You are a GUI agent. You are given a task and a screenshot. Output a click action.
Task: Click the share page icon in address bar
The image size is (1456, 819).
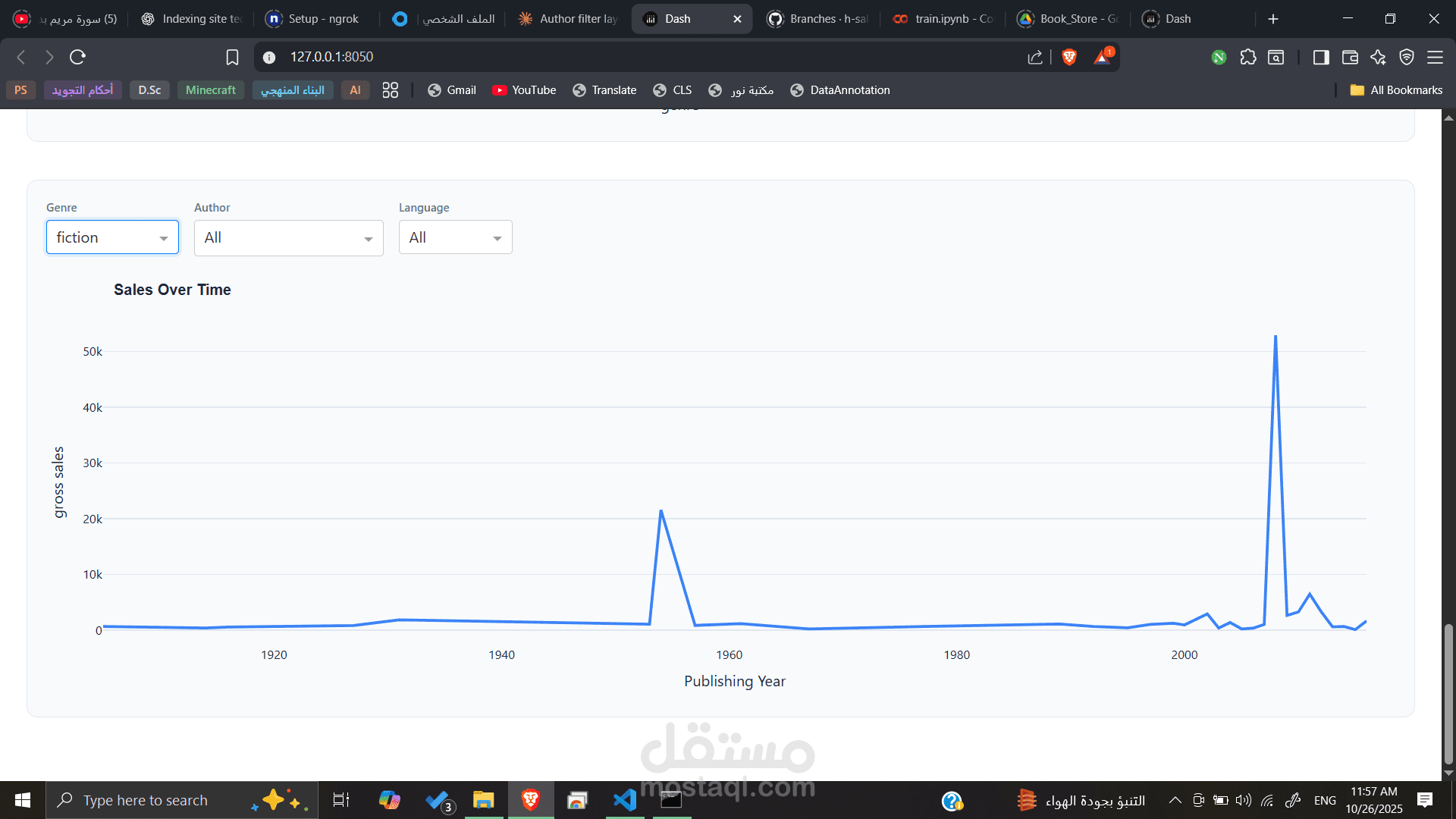tap(1035, 57)
